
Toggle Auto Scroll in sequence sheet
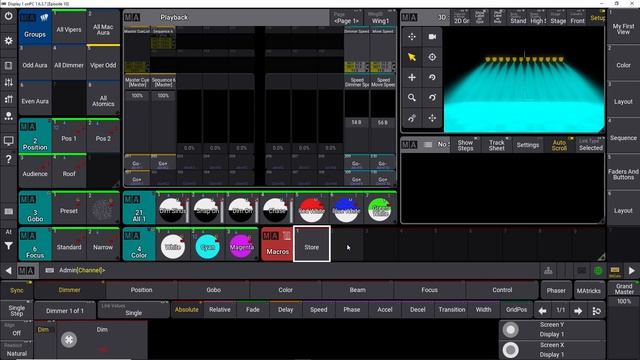(x=559, y=145)
